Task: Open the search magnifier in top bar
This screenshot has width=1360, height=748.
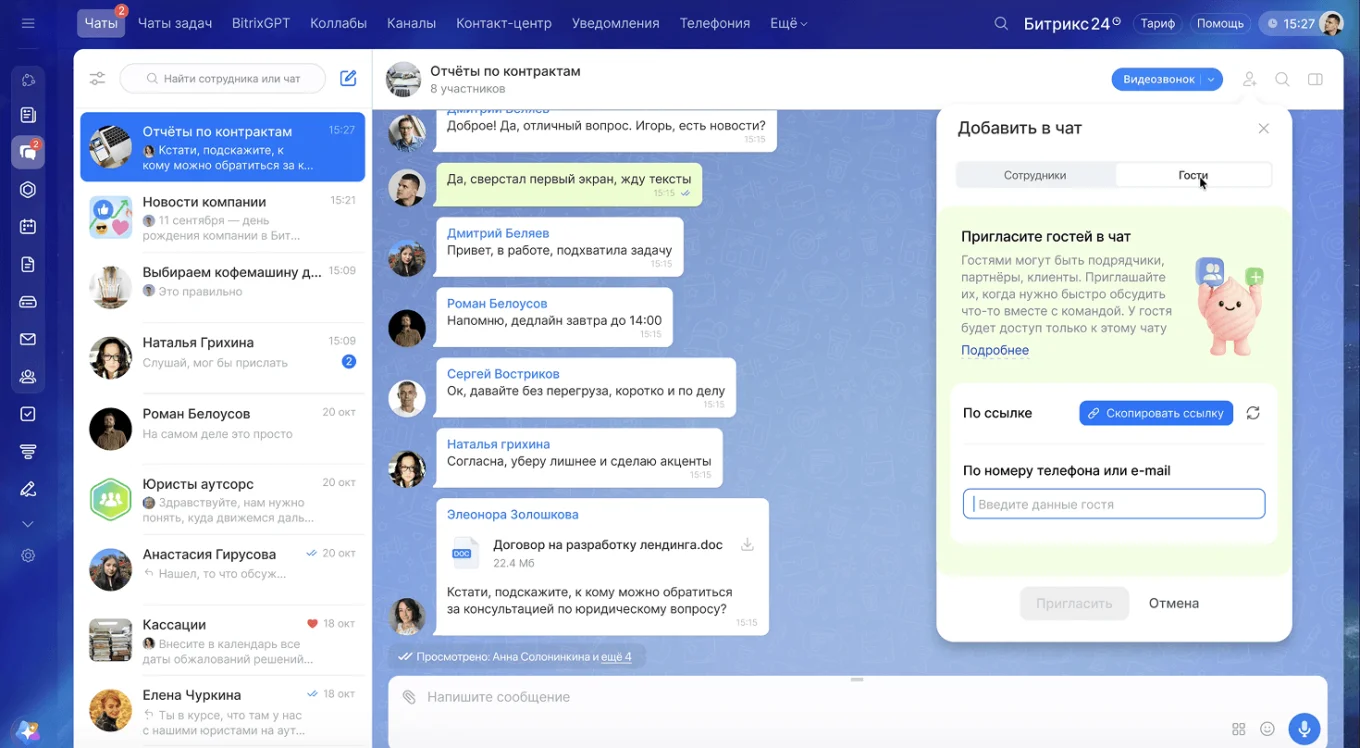Action: tap(1001, 24)
